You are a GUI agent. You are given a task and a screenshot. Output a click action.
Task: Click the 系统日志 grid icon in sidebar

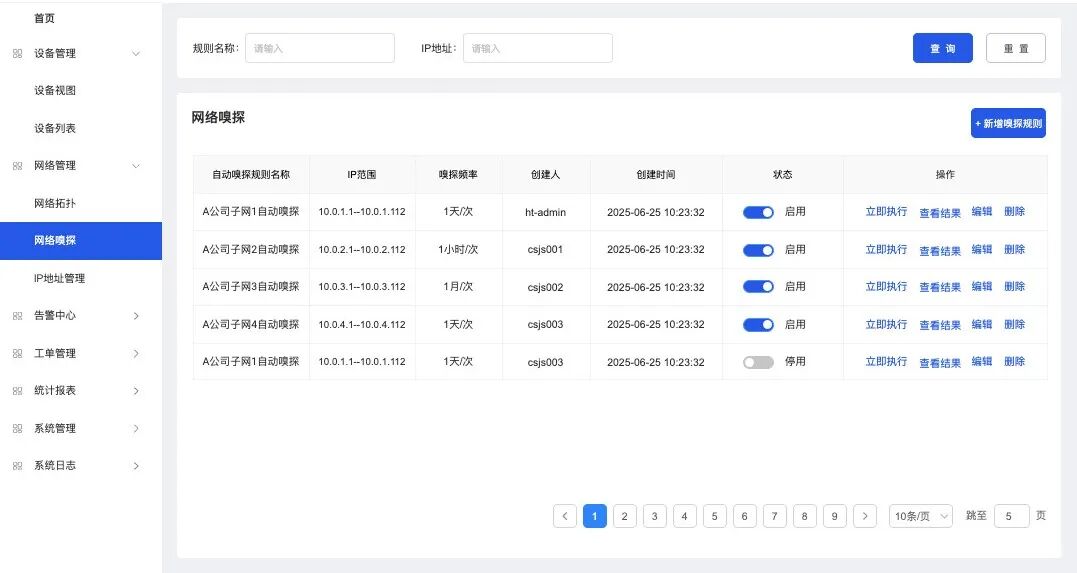point(17,466)
